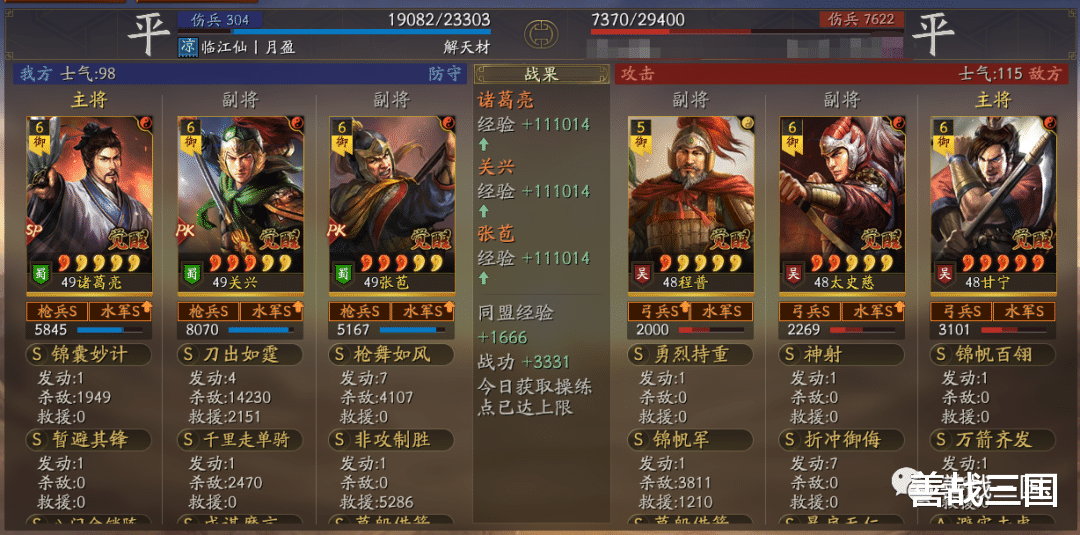Click the SP badge on 诸葛亮 portrait
Screen dimensions: 1080x535
[x=34, y=228]
